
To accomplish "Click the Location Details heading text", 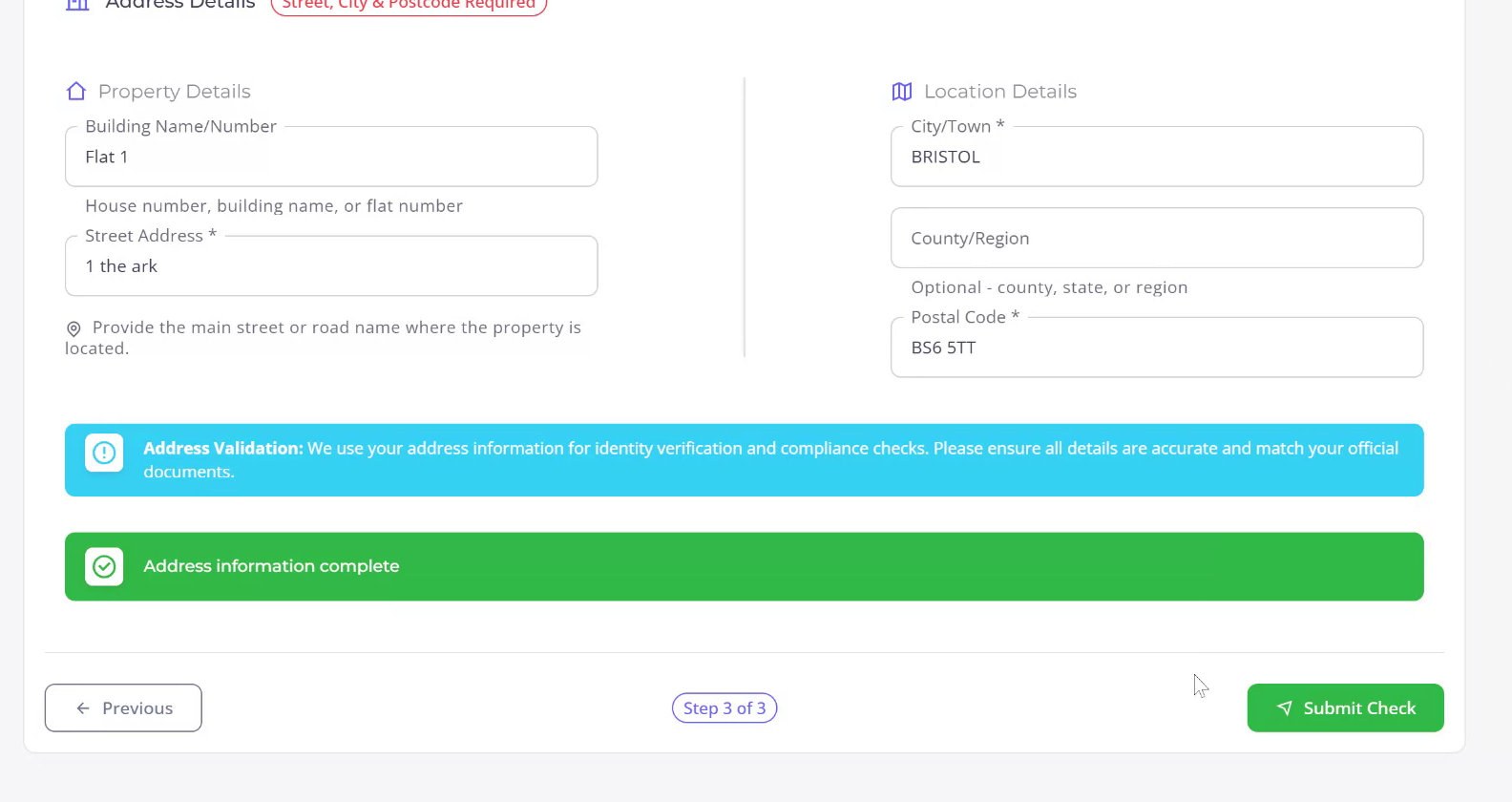I will coord(999,92).
